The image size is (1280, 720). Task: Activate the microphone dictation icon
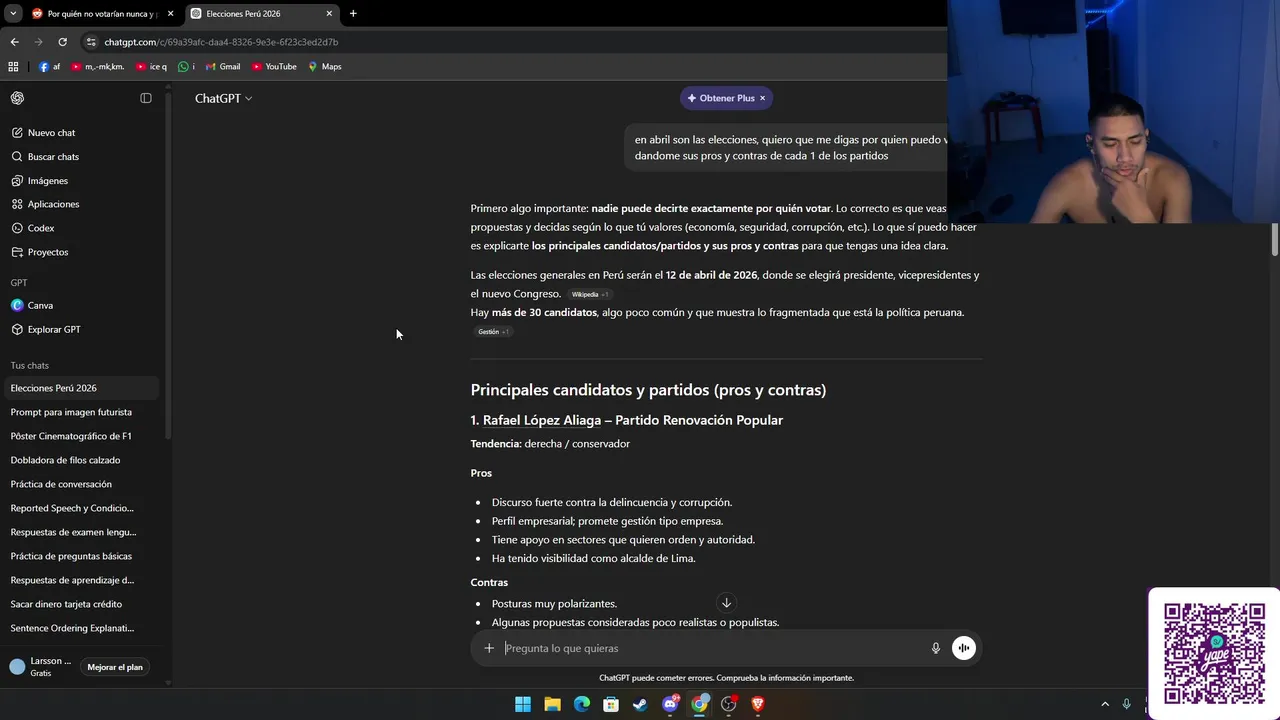coord(936,648)
